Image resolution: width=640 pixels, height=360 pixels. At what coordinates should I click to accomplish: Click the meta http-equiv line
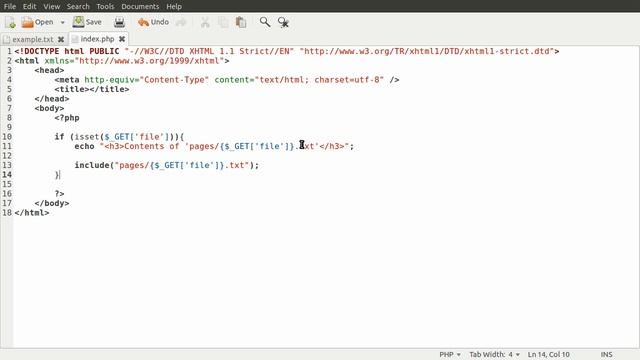(x=227, y=80)
